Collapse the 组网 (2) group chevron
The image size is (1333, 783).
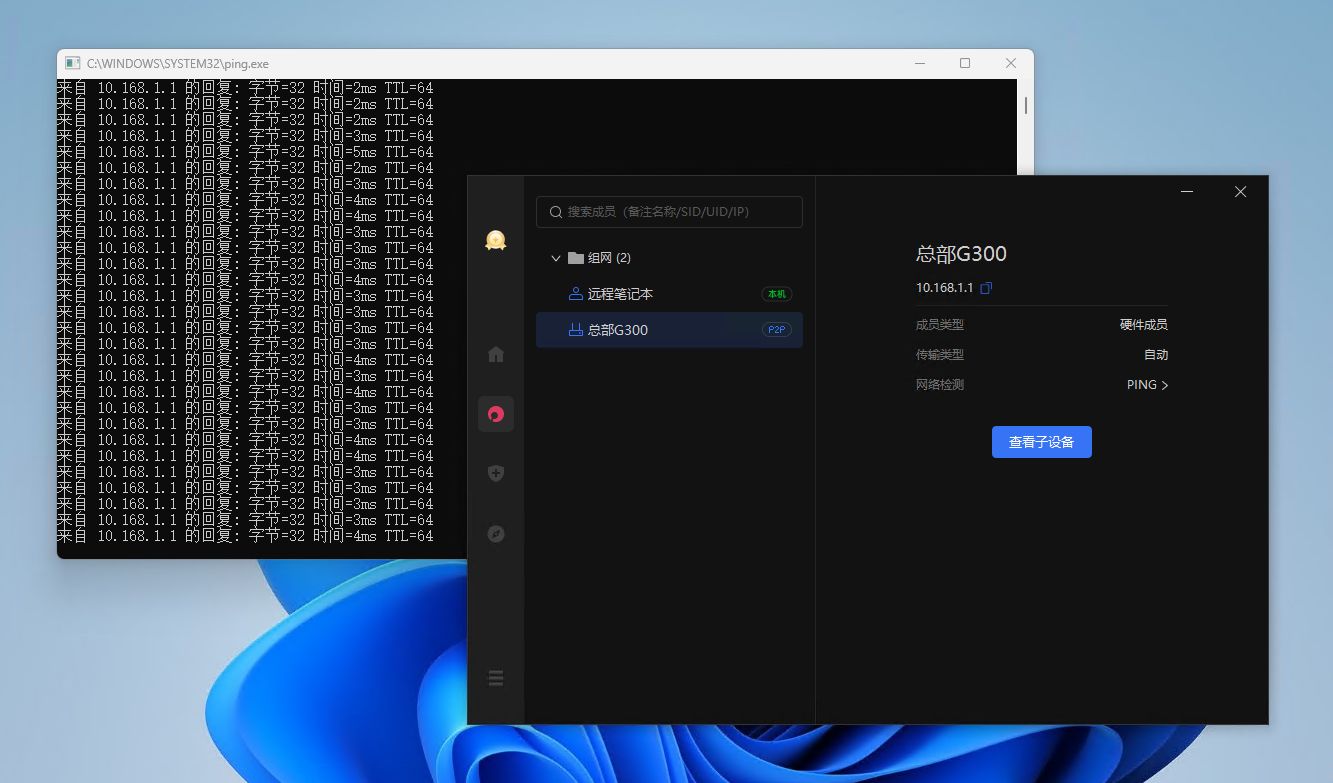pyautogui.click(x=556, y=258)
